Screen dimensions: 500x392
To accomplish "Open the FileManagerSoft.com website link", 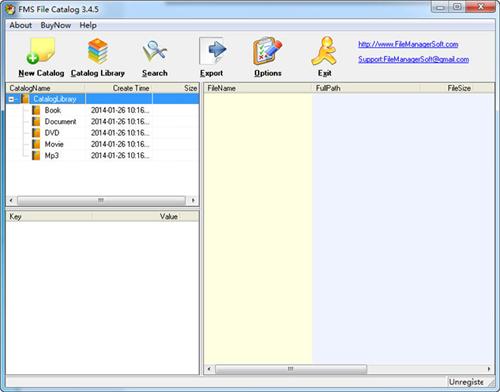I will pyautogui.click(x=408, y=44).
